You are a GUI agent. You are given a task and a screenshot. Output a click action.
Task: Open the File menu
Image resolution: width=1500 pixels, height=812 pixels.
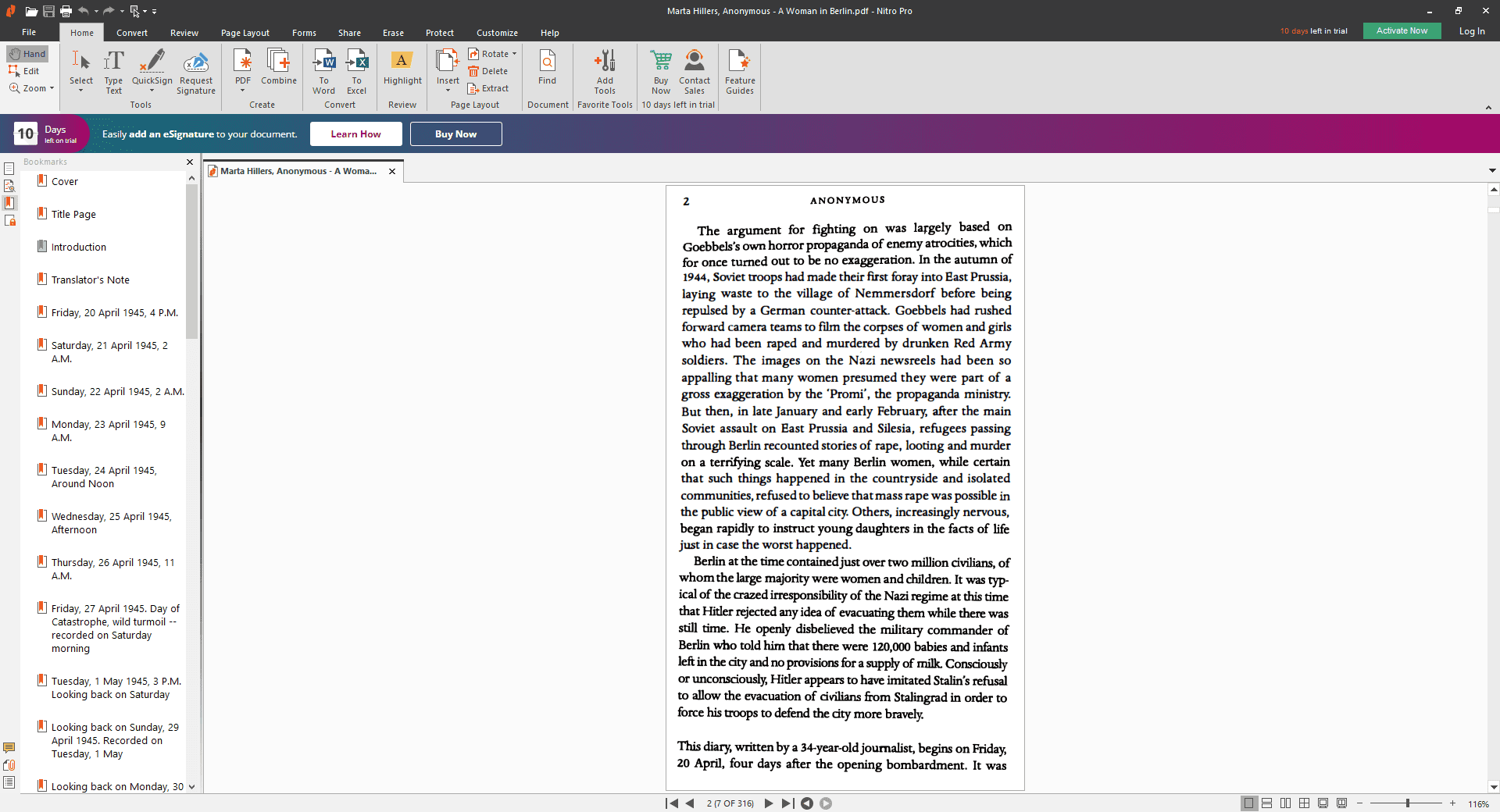(29, 33)
